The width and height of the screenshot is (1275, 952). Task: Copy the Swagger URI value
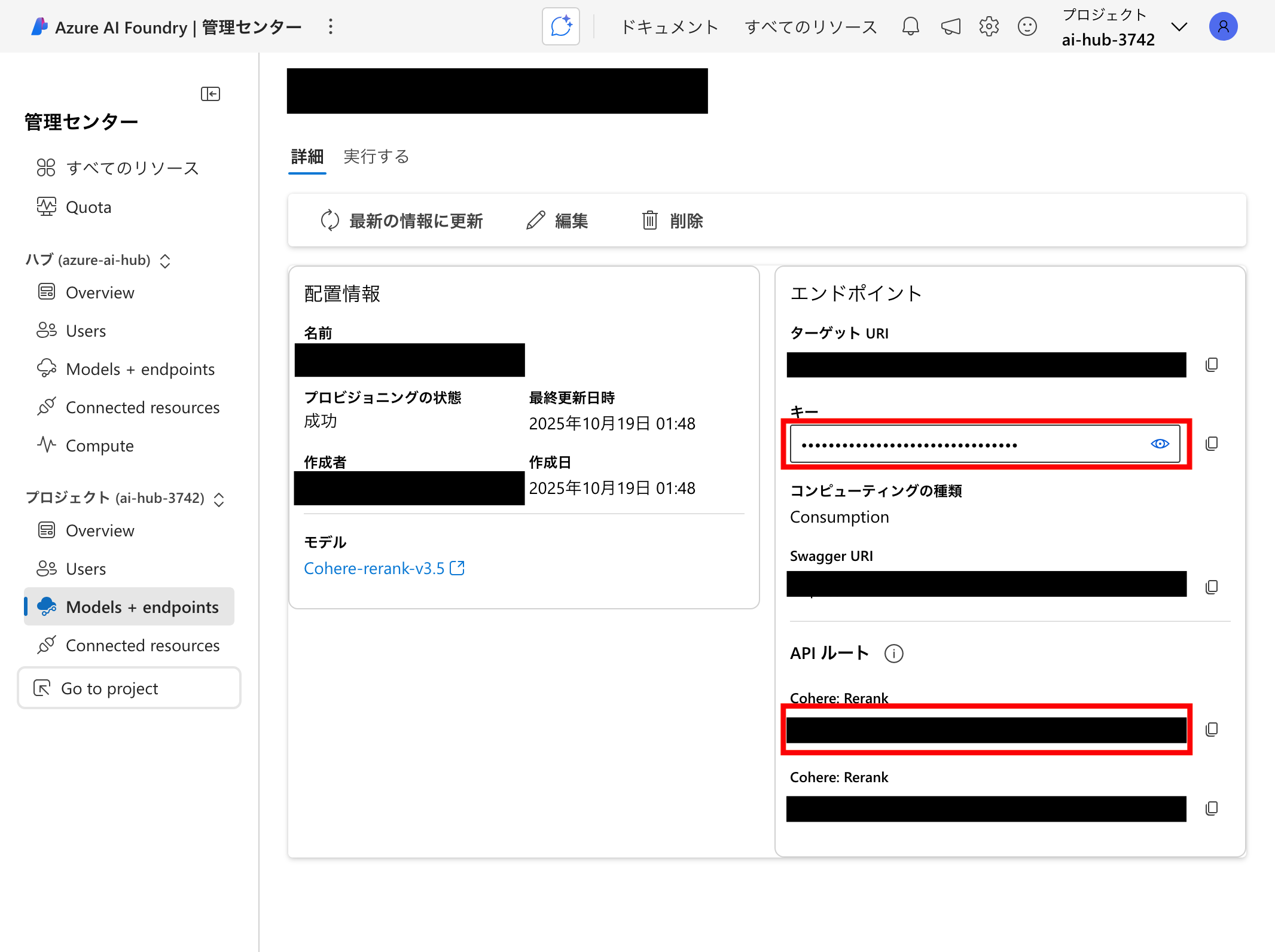tap(1212, 587)
